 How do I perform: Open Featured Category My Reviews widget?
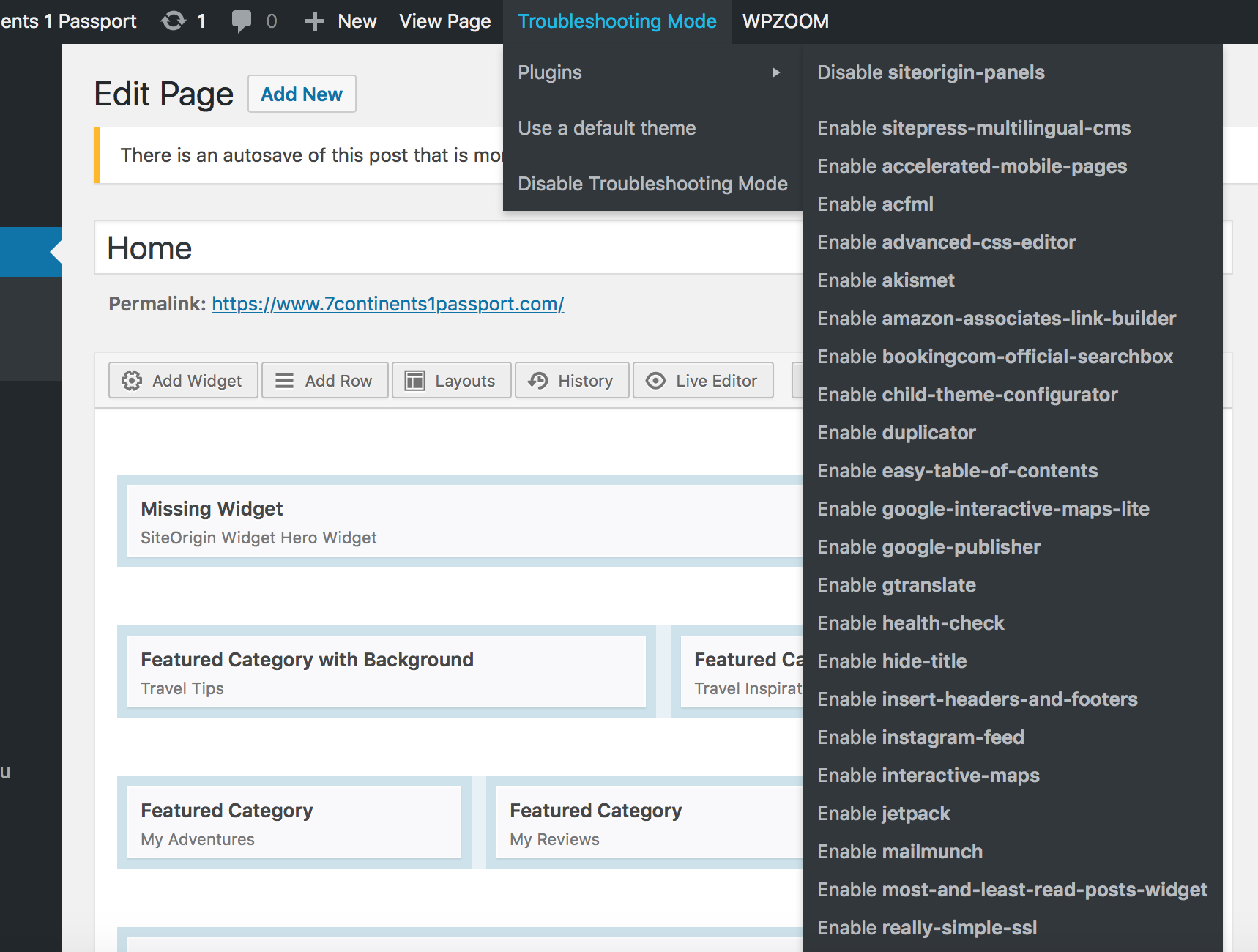pos(650,822)
